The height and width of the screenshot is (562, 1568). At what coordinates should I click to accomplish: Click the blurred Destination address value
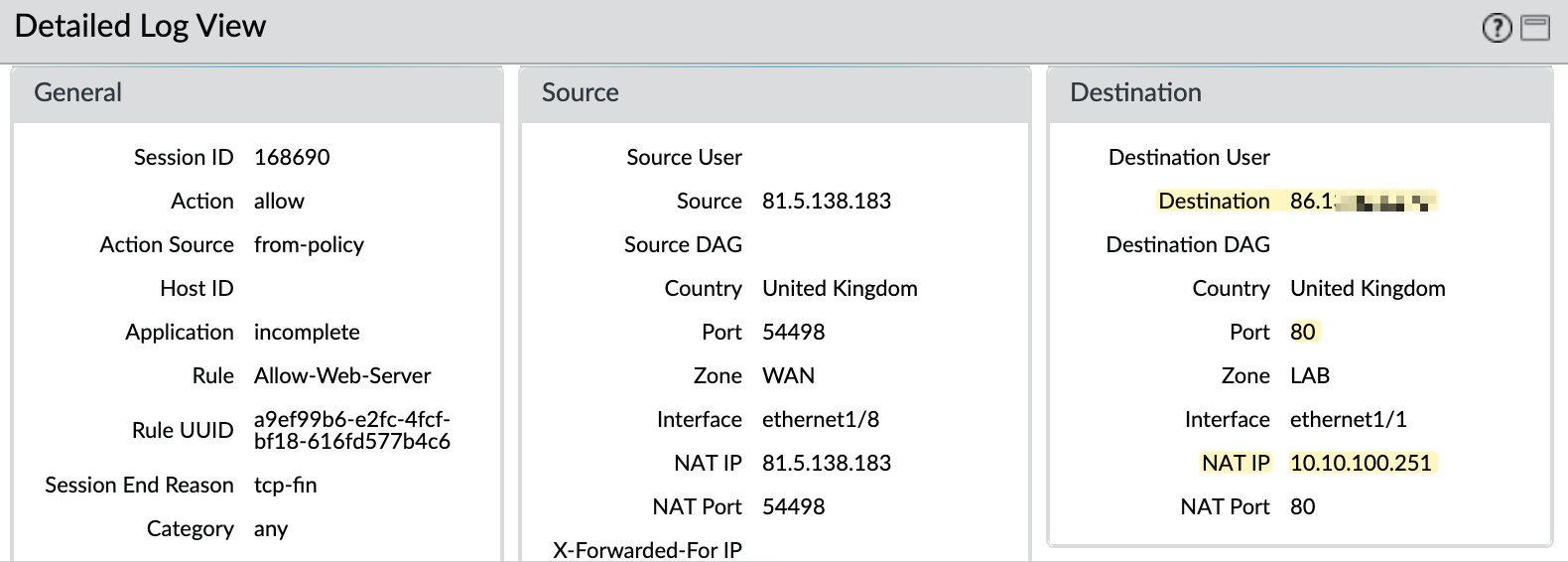pos(1363,202)
